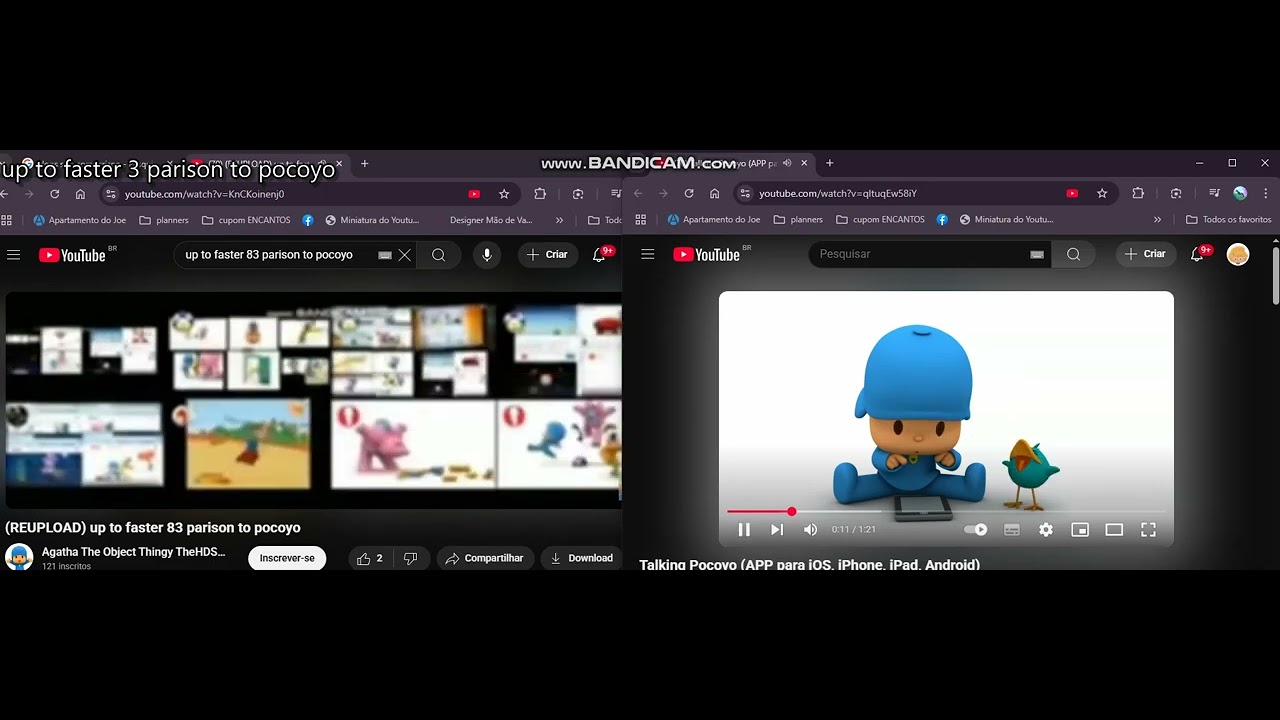Open player settings gear

1046,530
